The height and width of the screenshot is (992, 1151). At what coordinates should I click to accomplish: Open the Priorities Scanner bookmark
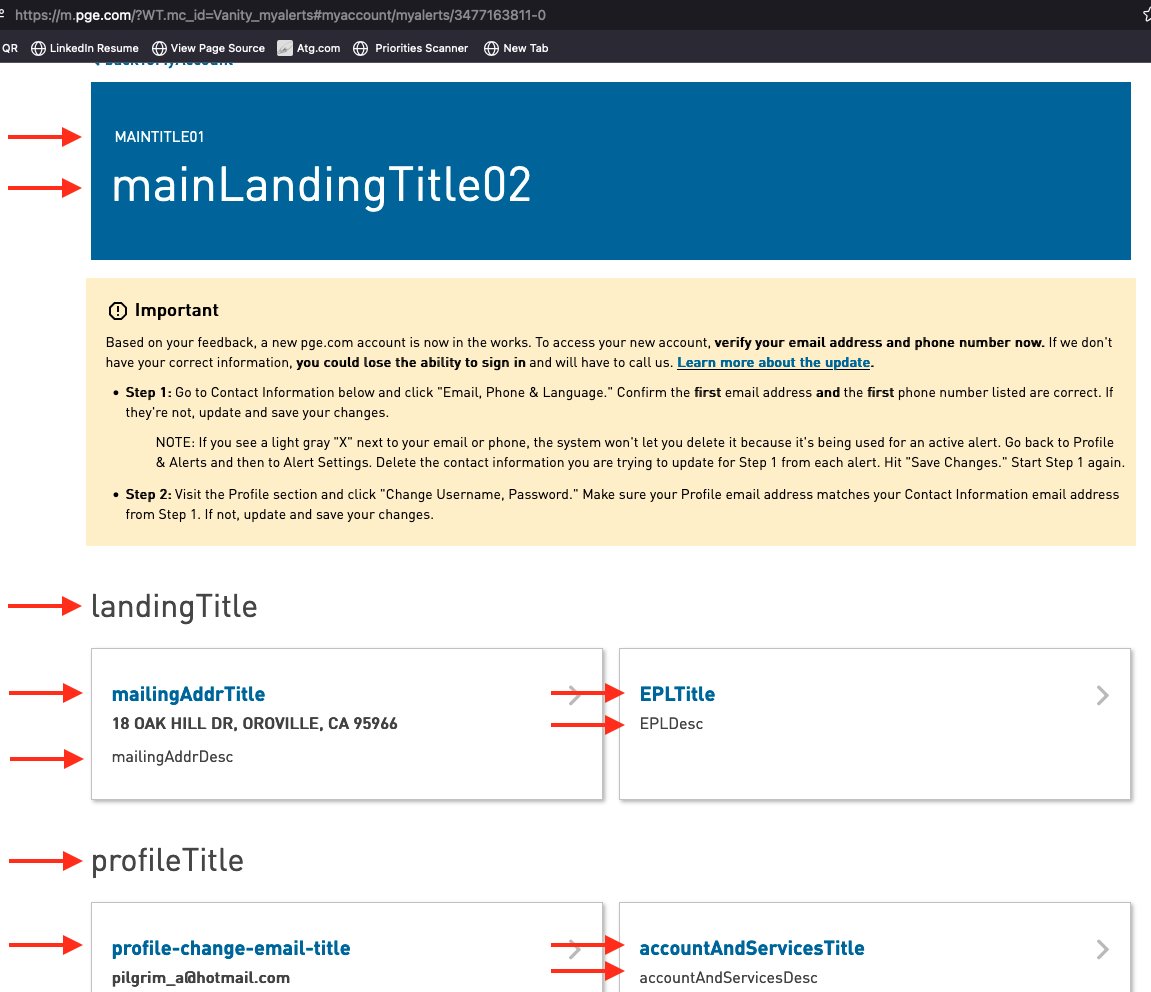click(x=410, y=48)
